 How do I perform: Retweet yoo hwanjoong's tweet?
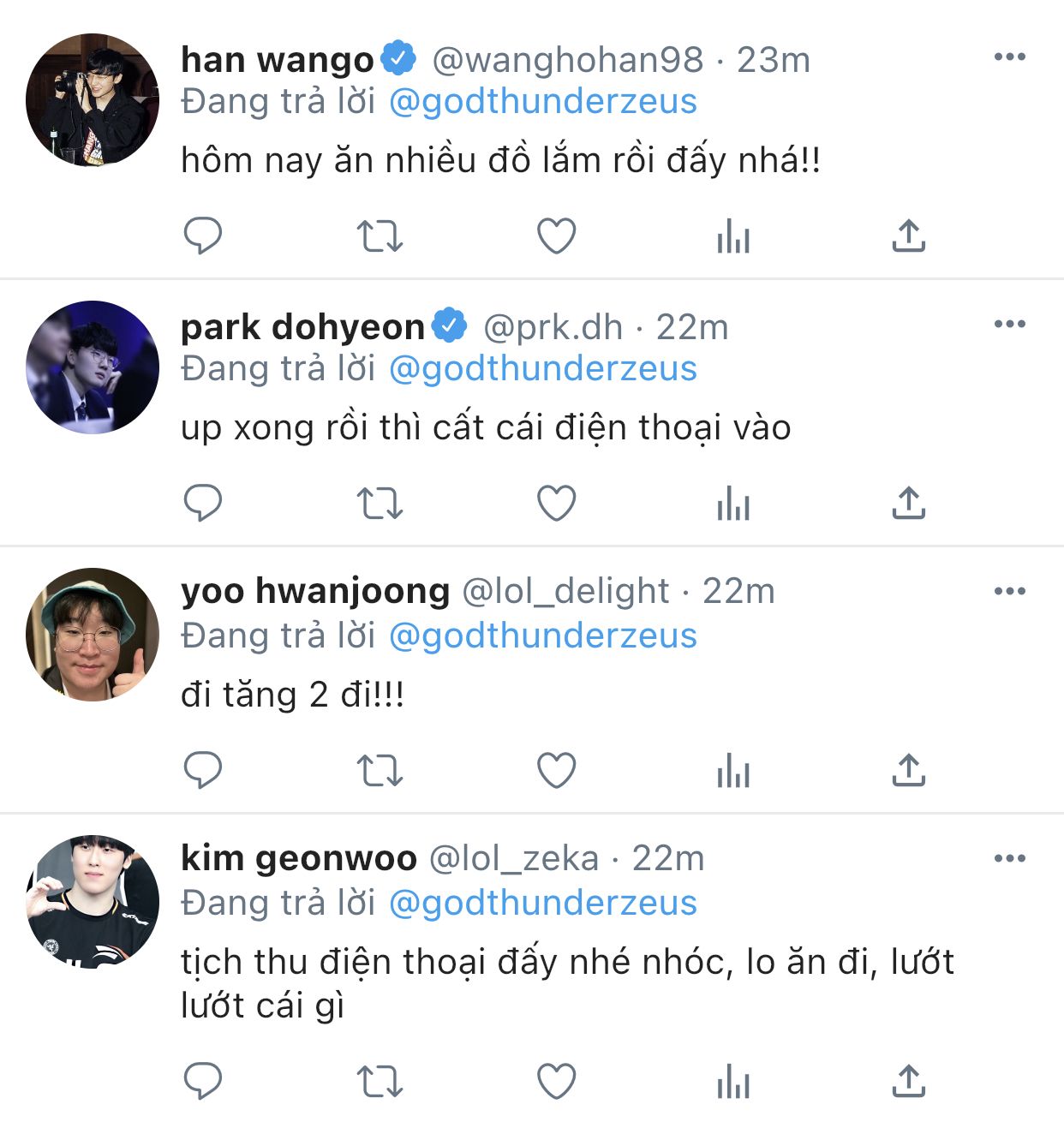(x=379, y=770)
